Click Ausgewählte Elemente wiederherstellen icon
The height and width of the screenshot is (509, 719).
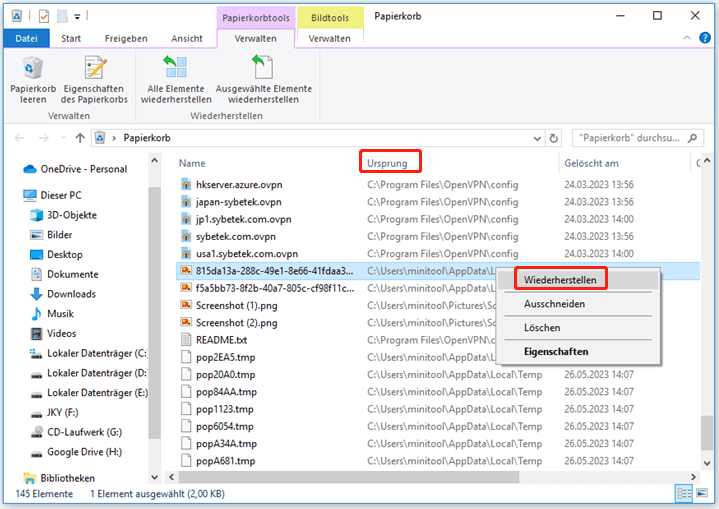click(x=263, y=67)
